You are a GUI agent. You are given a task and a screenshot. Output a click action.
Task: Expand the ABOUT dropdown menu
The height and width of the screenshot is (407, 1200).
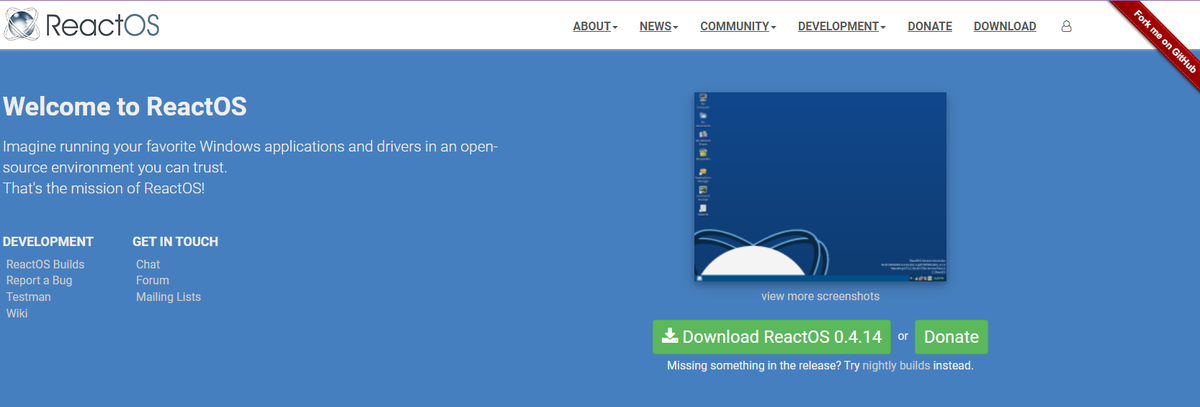[595, 26]
